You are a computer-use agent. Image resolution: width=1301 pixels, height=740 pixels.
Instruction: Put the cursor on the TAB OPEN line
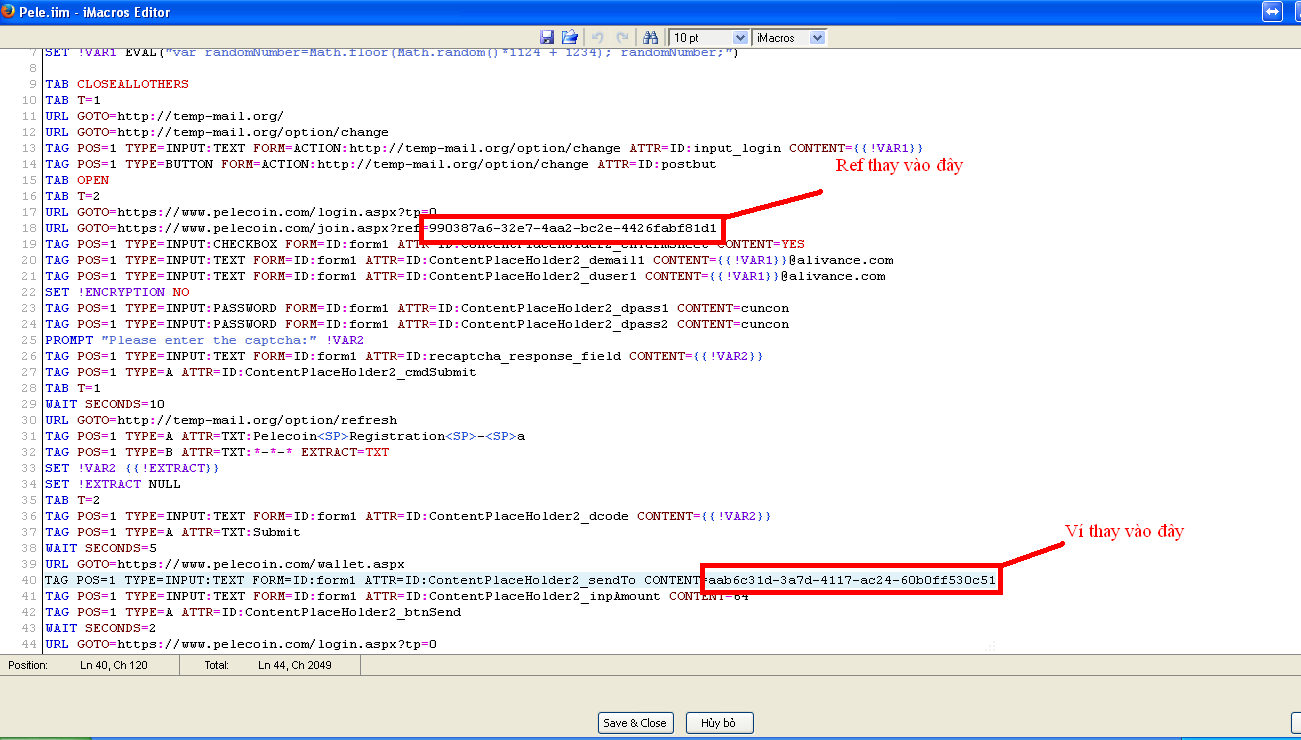tap(77, 180)
